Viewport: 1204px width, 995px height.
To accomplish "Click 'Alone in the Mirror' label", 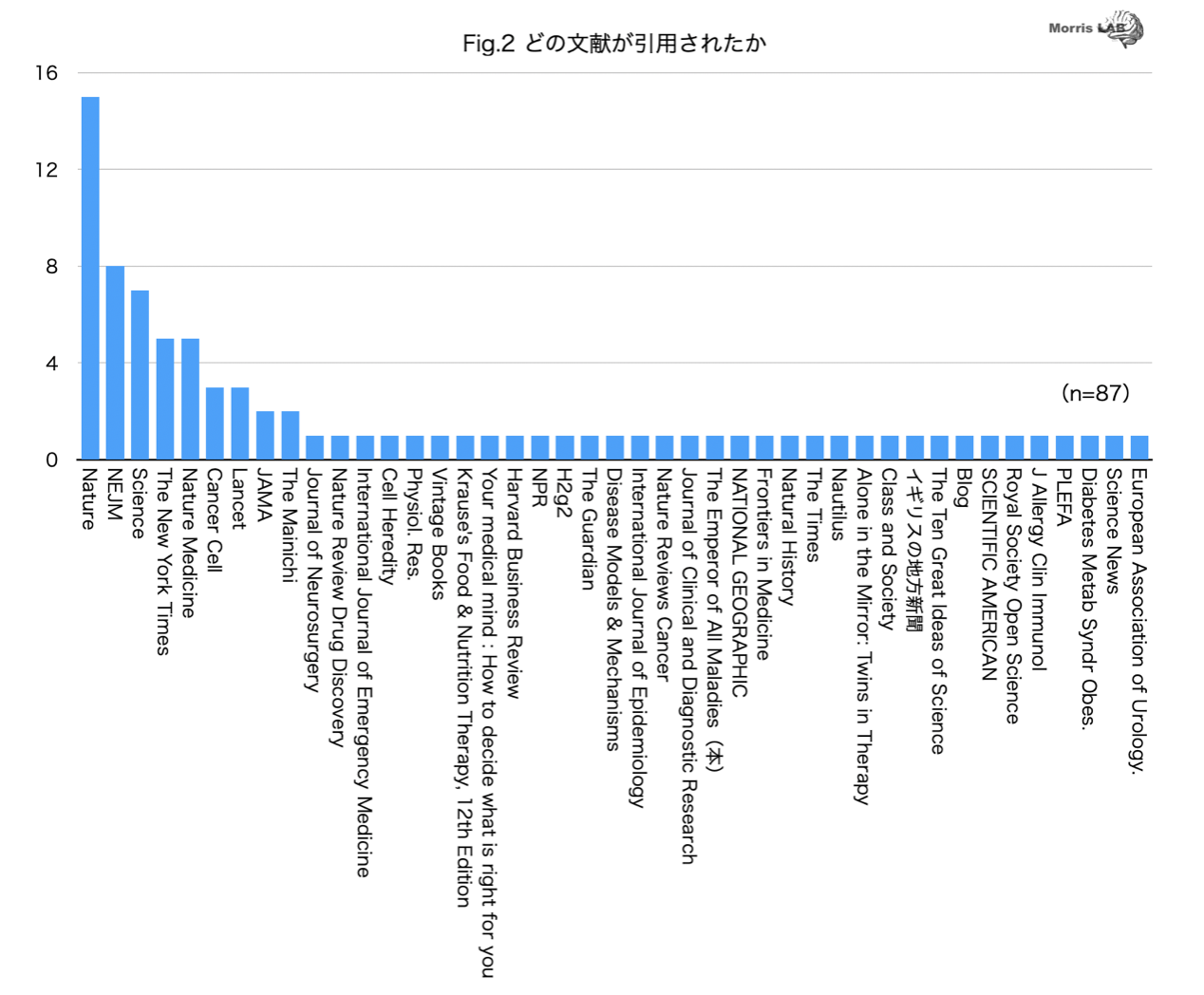I will tap(862, 636).
